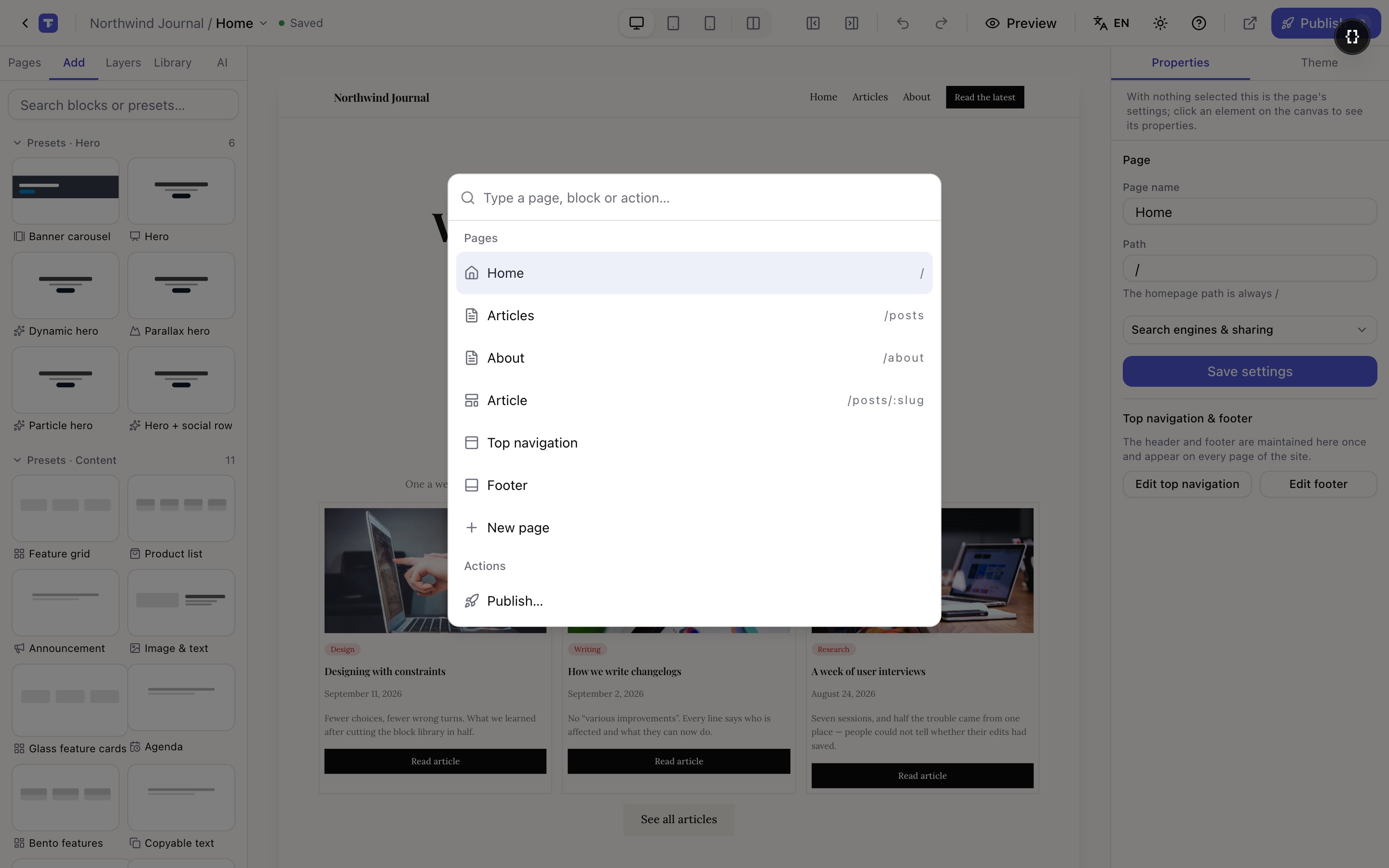The height and width of the screenshot is (868, 1389).
Task: Click the Page name input field
Action: point(1250,212)
